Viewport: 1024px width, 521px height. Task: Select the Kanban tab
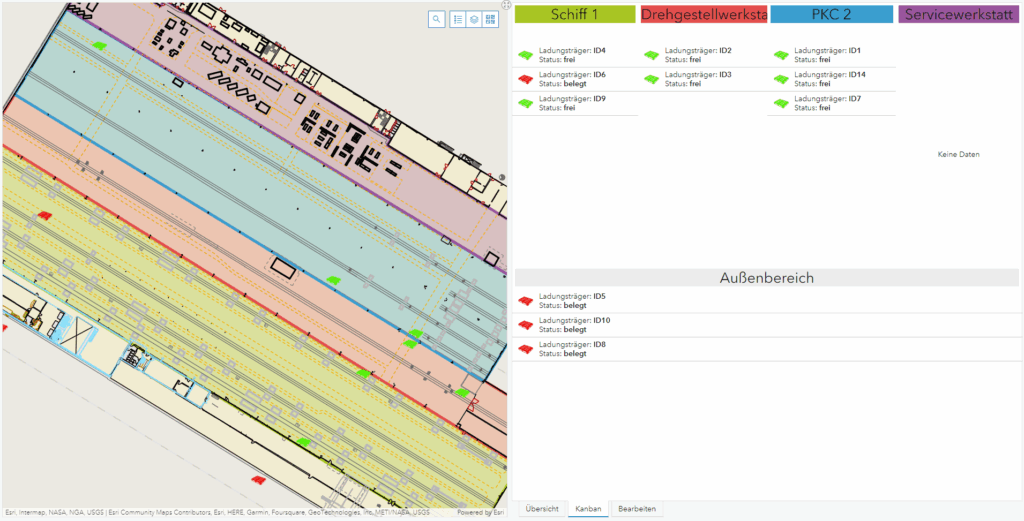point(588,509)
